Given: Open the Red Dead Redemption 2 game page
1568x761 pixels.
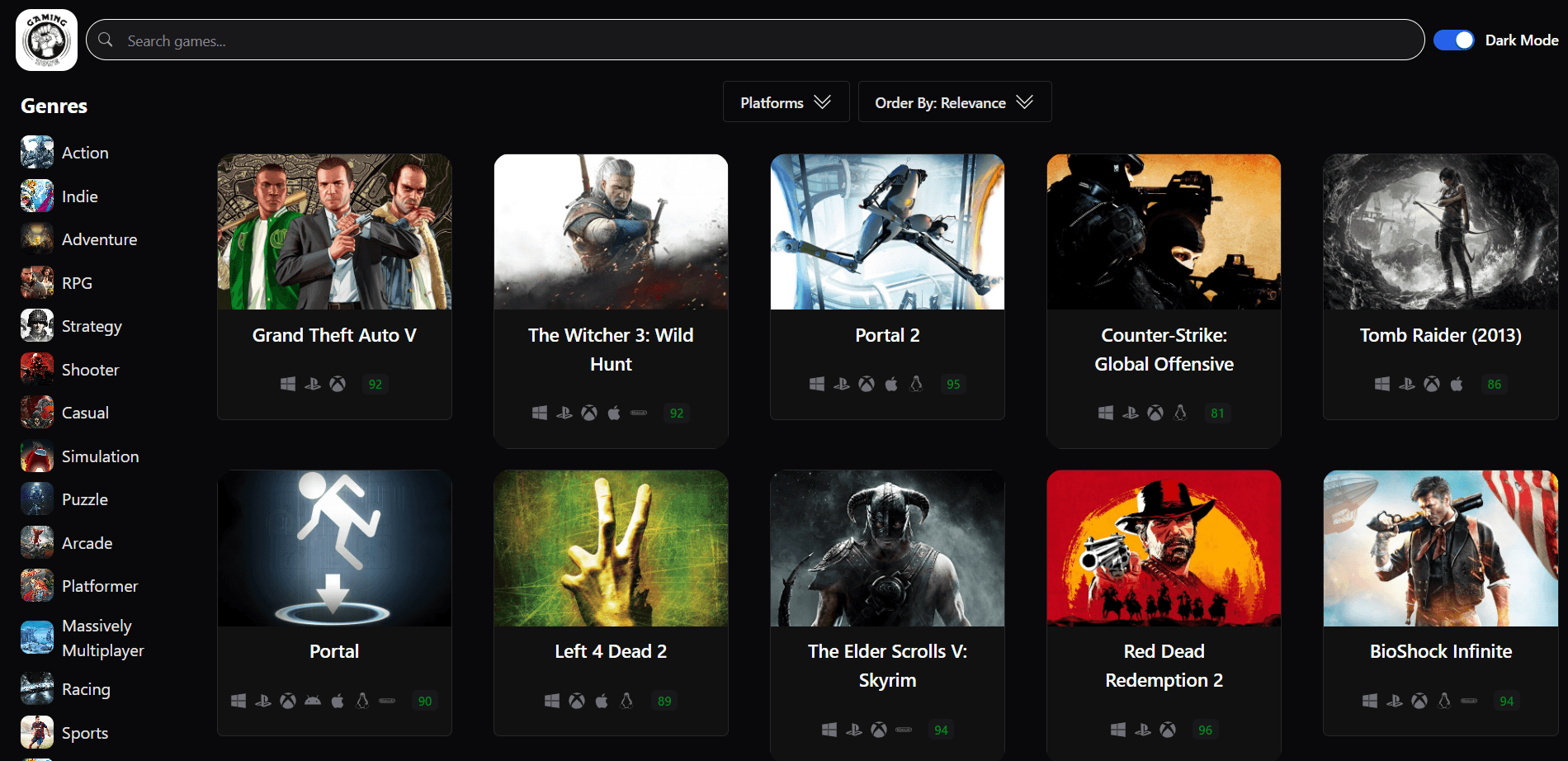Looking at the screenshot, I should pyautogui.click(x=1163, y=665).
